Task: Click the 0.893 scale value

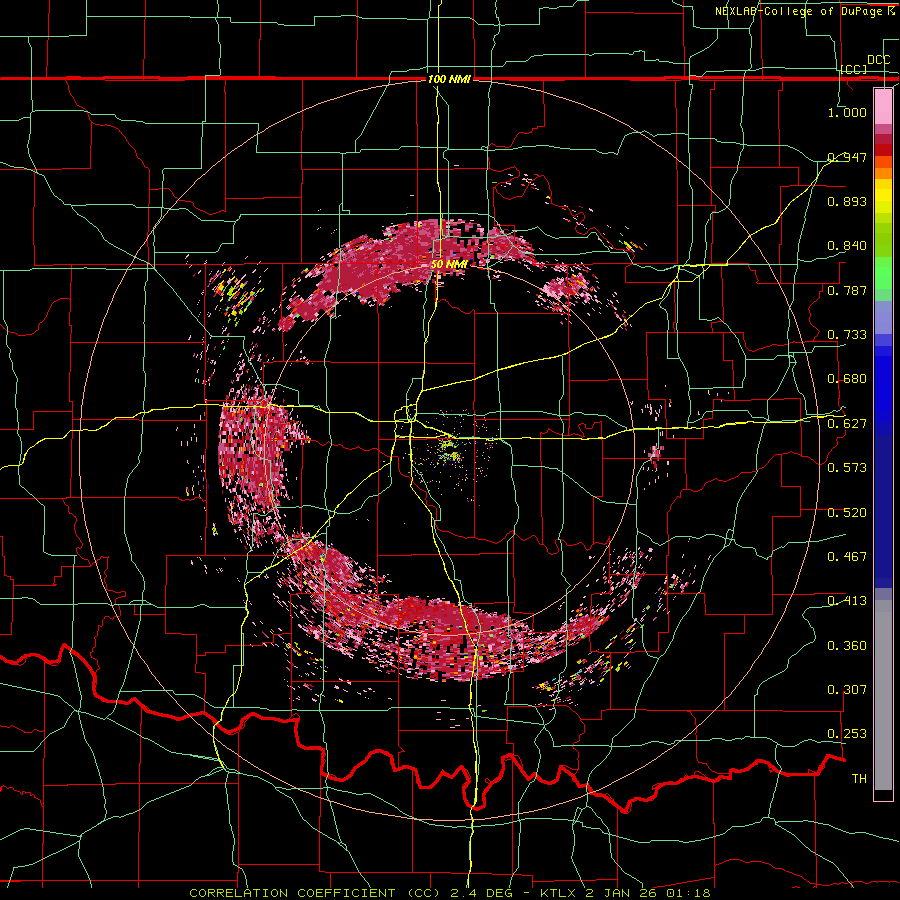Action: pyautogui.click(x=847, y=201)
